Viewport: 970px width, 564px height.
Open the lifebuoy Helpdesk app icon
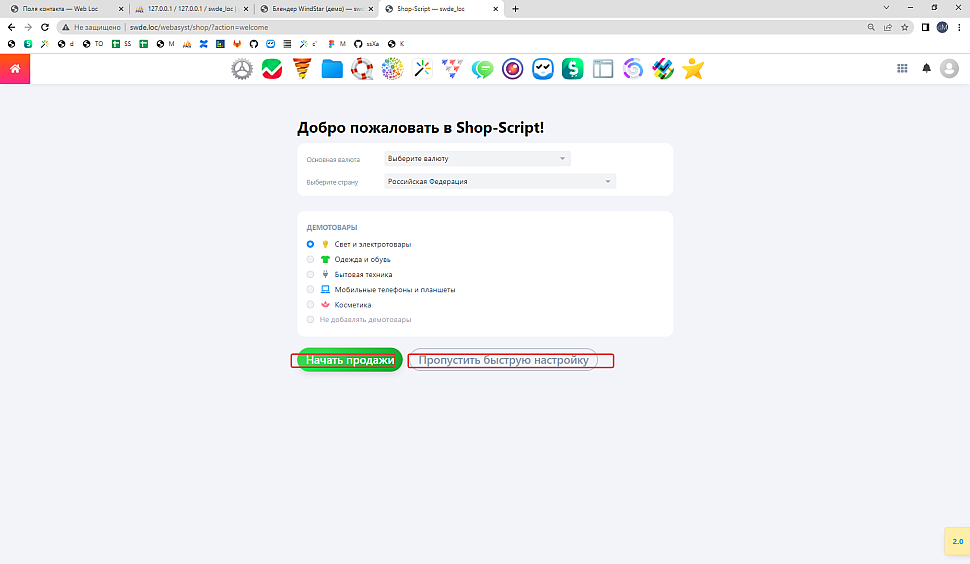[362, 69]
